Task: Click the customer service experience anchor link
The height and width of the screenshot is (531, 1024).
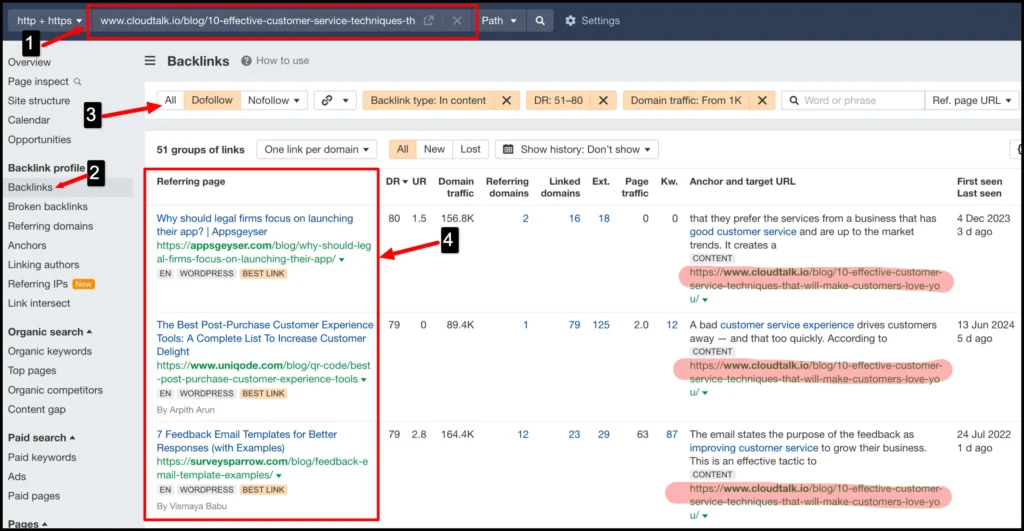Action: pyautogui.click(x=787, y=325)
